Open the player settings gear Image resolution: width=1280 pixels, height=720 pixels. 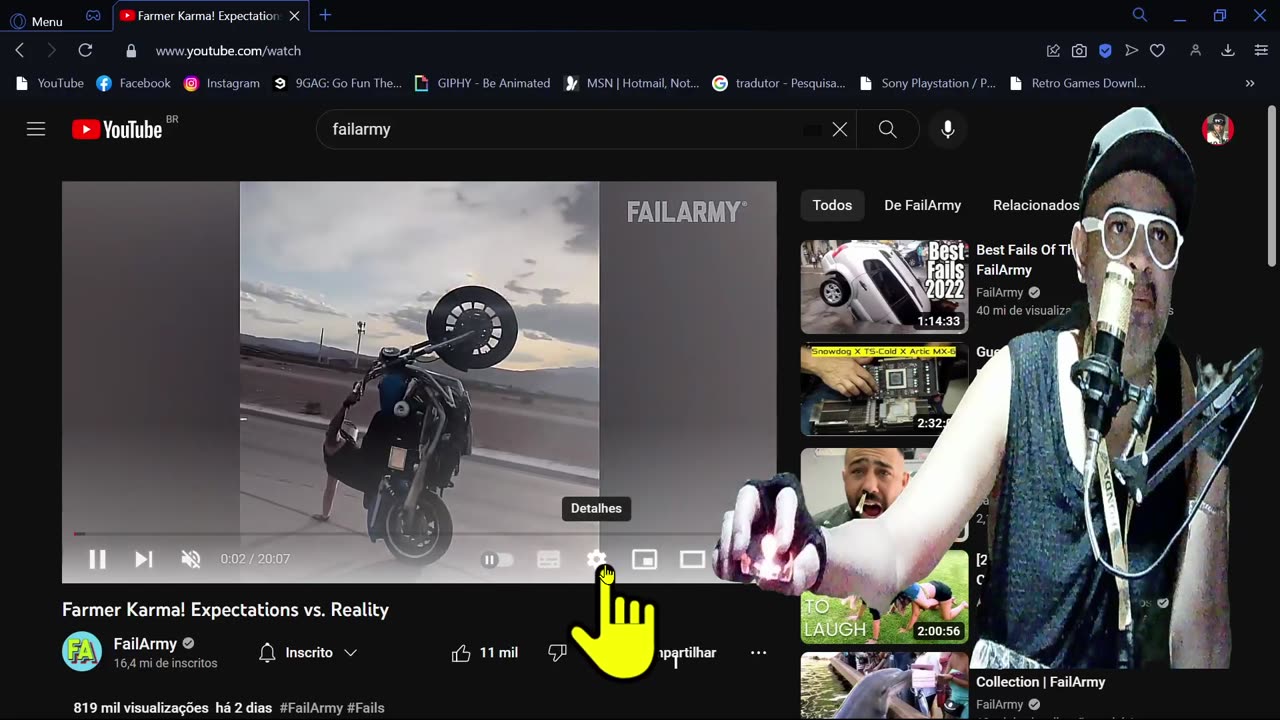click(596, 560)
